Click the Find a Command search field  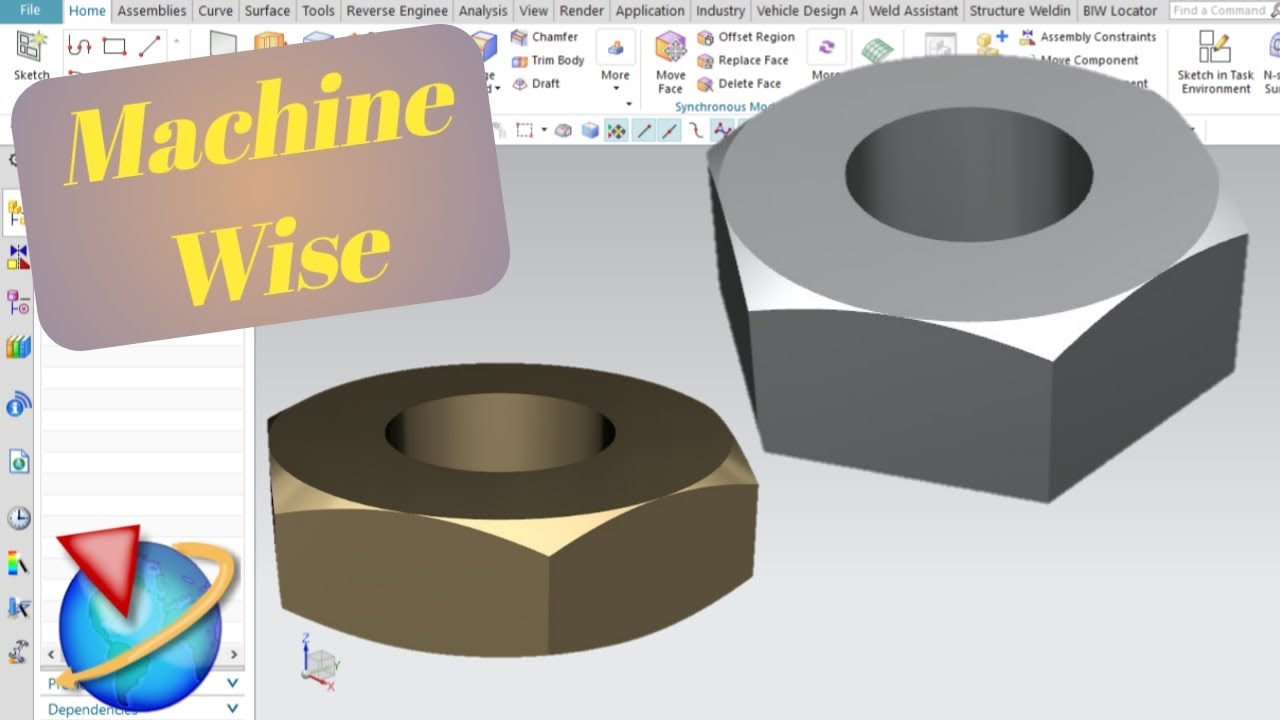tap(1224, 11)
